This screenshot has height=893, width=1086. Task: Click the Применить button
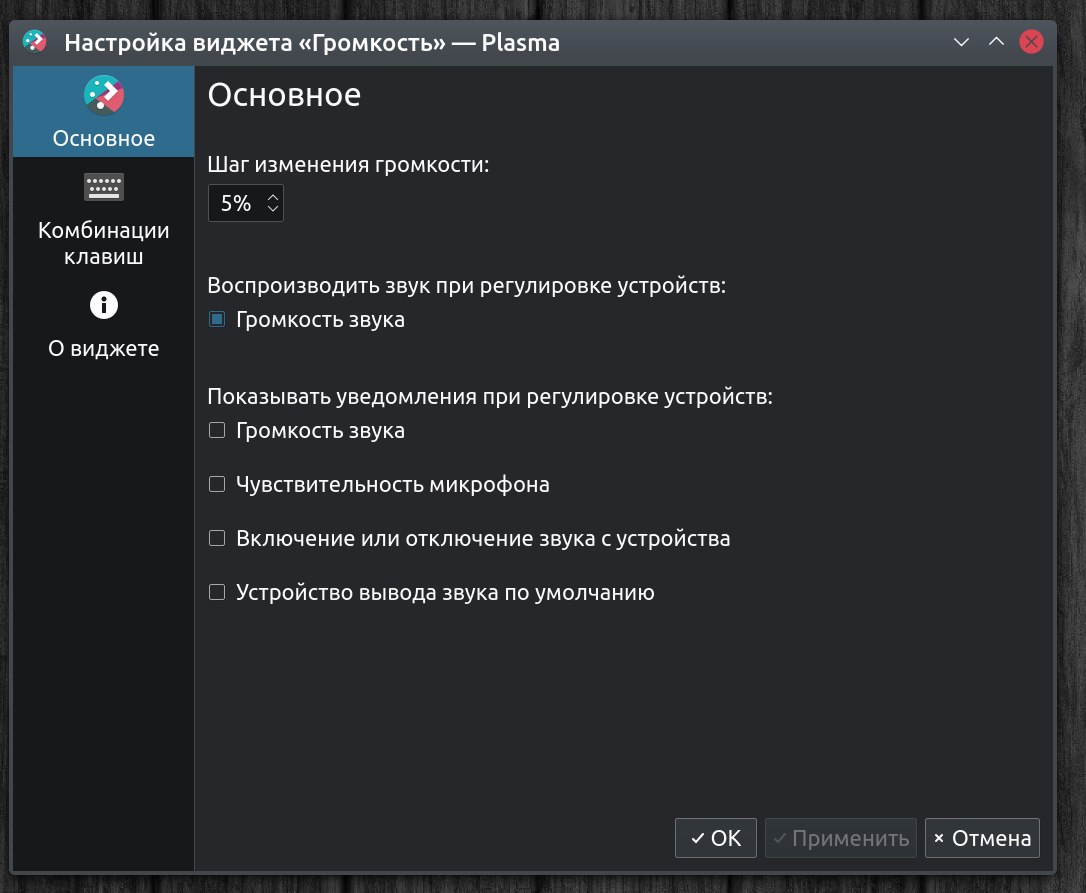[x=841, y=838]
